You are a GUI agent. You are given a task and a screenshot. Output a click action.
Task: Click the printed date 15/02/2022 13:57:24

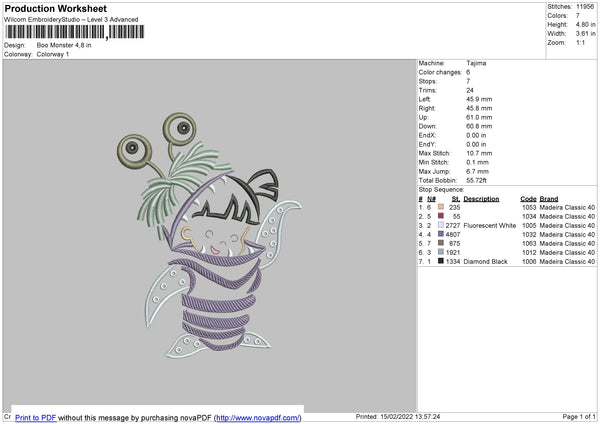410,417
